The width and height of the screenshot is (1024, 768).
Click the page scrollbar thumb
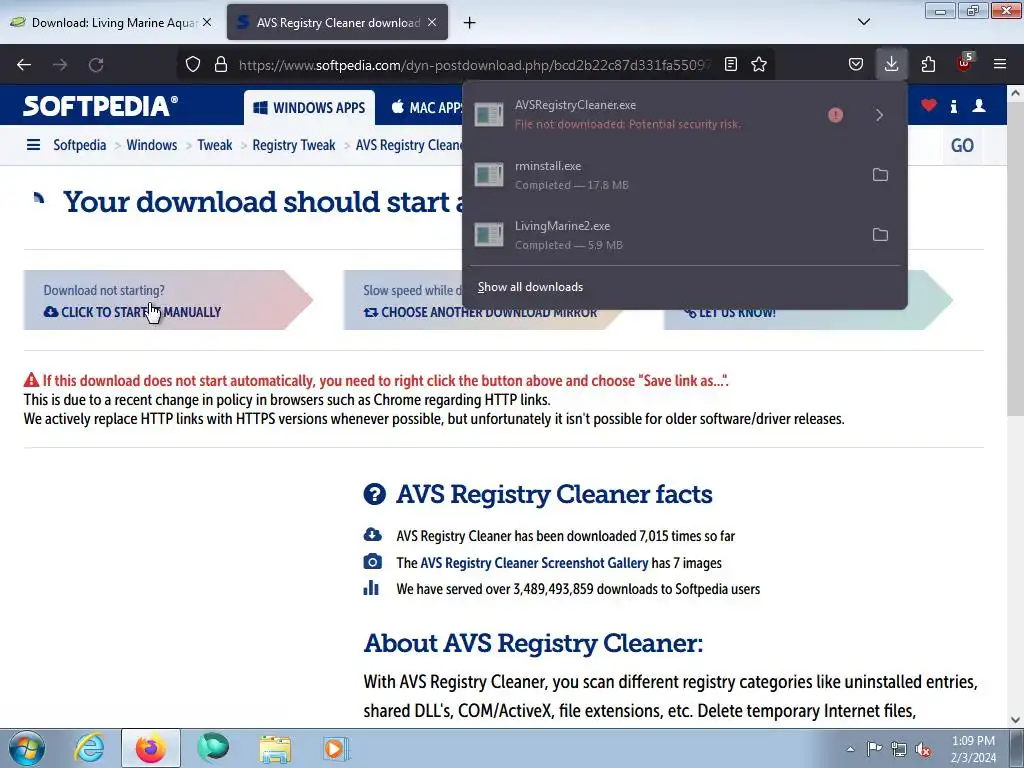(1015, 258)
